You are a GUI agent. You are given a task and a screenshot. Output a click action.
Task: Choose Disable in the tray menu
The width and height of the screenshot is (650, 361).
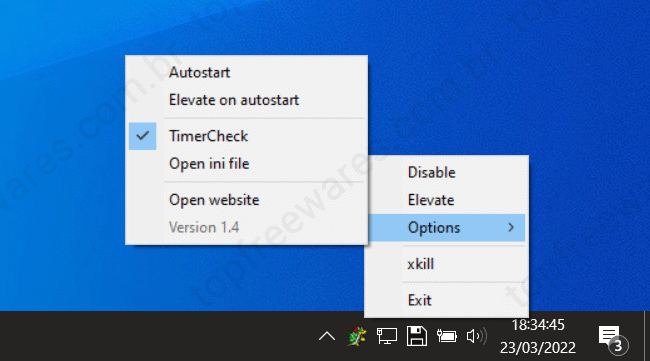446,172
